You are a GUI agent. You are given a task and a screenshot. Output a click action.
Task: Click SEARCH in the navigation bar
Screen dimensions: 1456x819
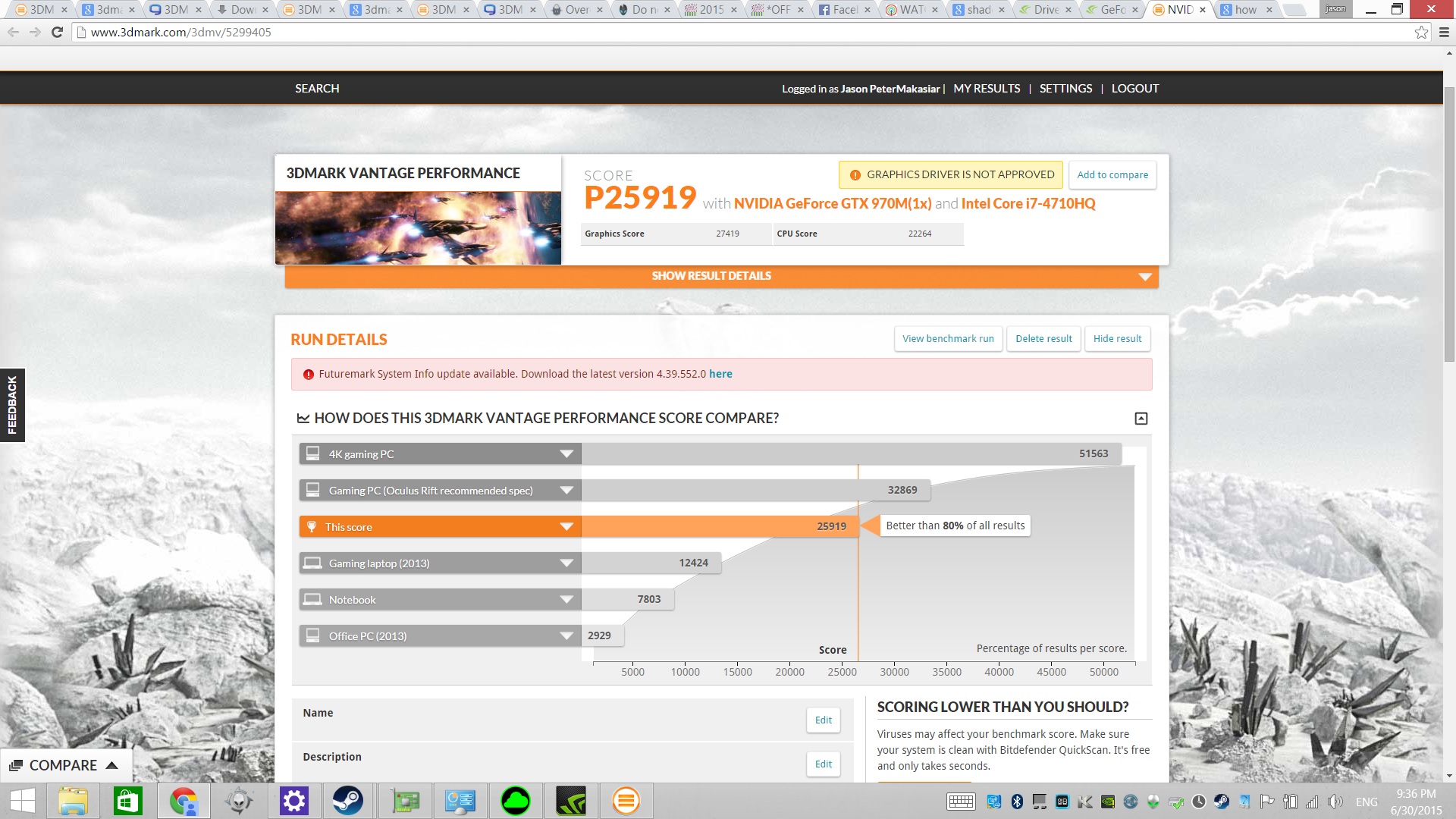click(317, 89)
